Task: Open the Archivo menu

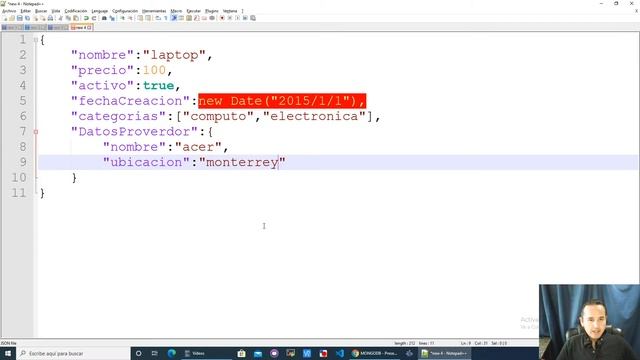Action: (9, 11)
